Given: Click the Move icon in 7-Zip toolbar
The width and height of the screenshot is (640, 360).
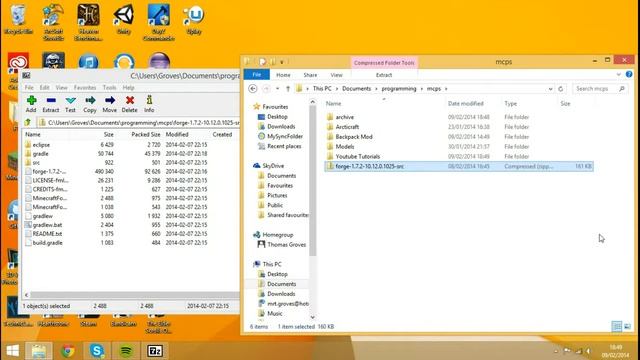Looking at the screenshot, I should [x=110, y=100].
